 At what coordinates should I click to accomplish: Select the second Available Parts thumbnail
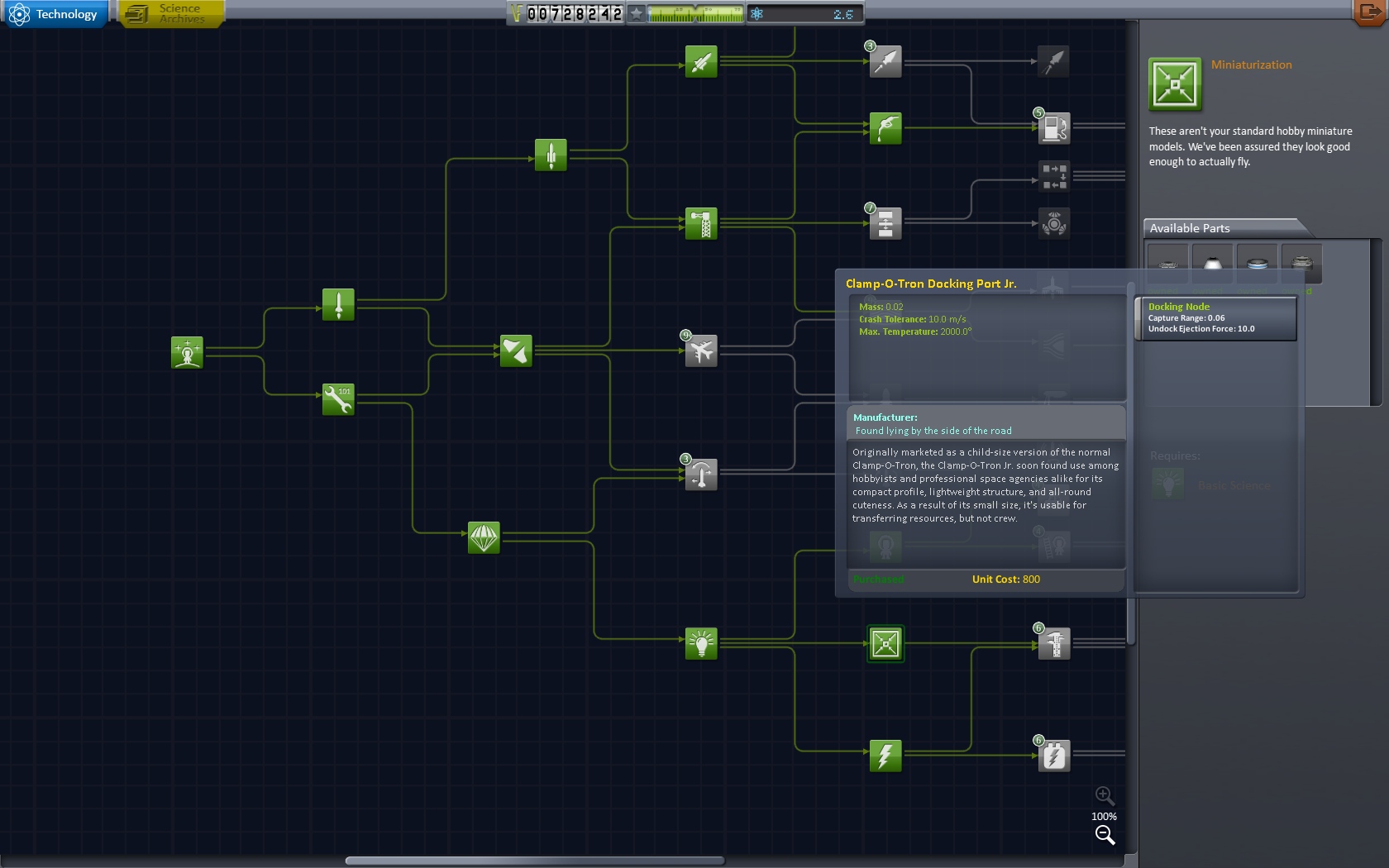pos(1213,264)
